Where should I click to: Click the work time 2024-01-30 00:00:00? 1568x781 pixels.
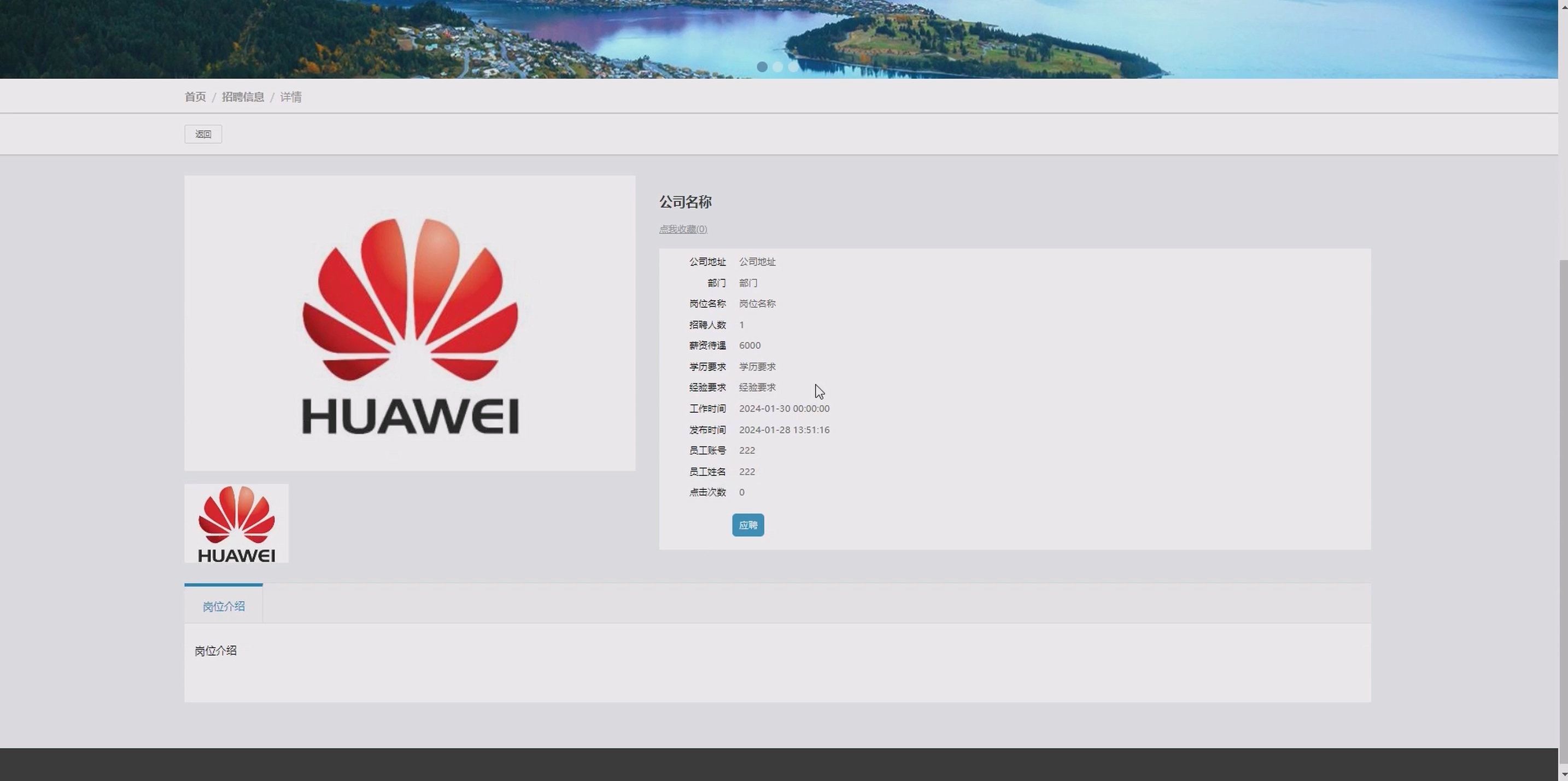784,409
